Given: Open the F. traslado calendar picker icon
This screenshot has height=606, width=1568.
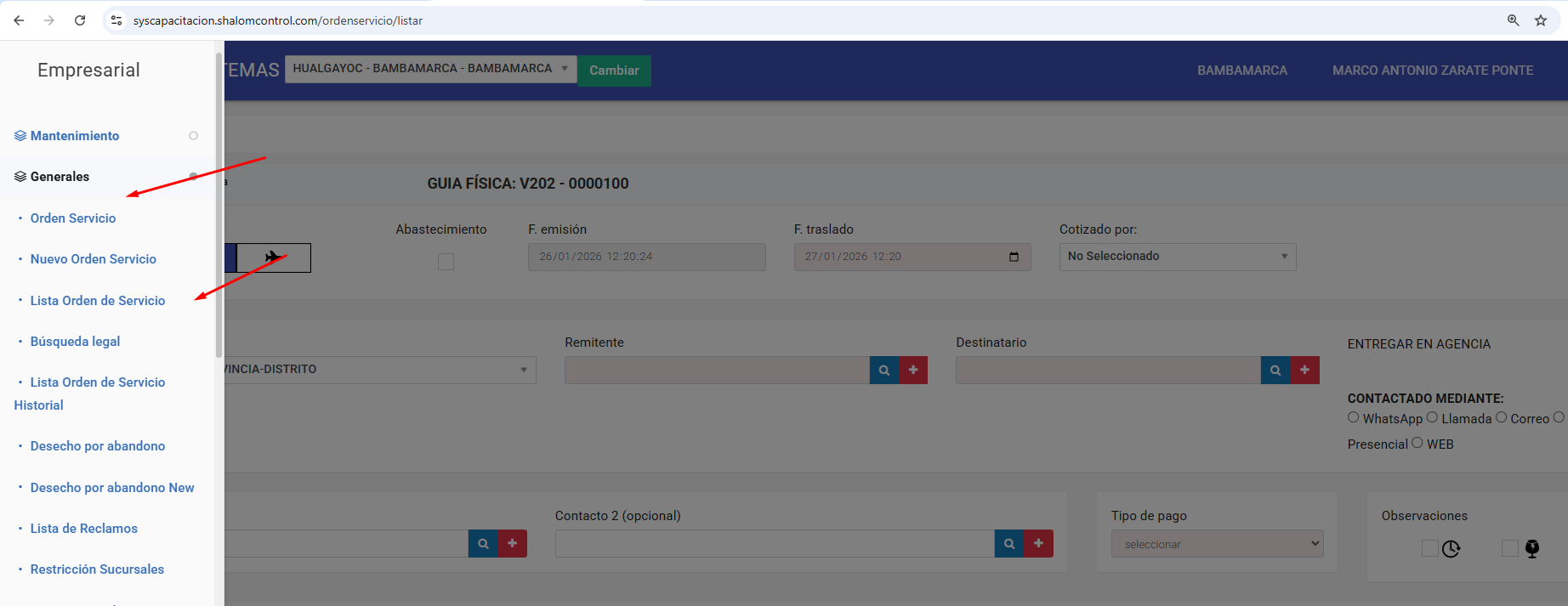Looking at the screenshot, I should [1014, 257].
